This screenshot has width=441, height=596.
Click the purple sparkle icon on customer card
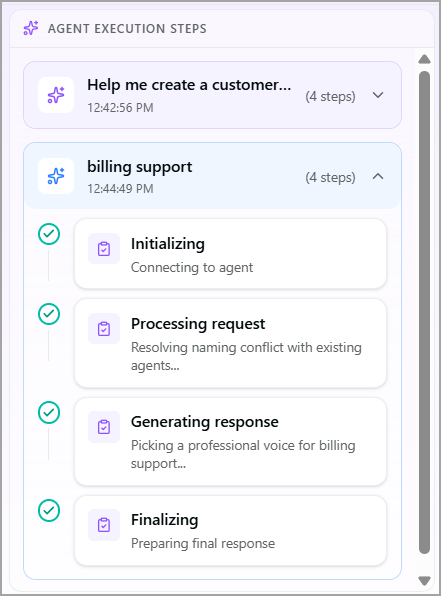(56, 95)
